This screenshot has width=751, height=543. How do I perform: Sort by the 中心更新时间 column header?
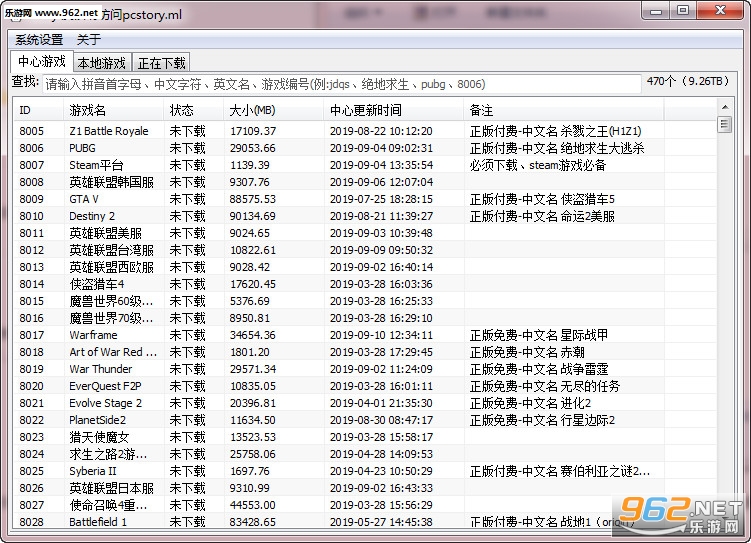pyautogui.click(x=394, y=111)
